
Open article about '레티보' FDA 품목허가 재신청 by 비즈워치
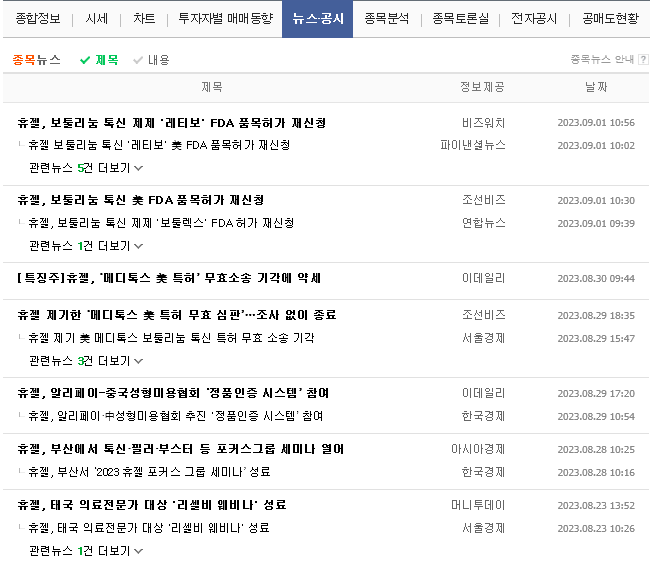click(172, 123)
